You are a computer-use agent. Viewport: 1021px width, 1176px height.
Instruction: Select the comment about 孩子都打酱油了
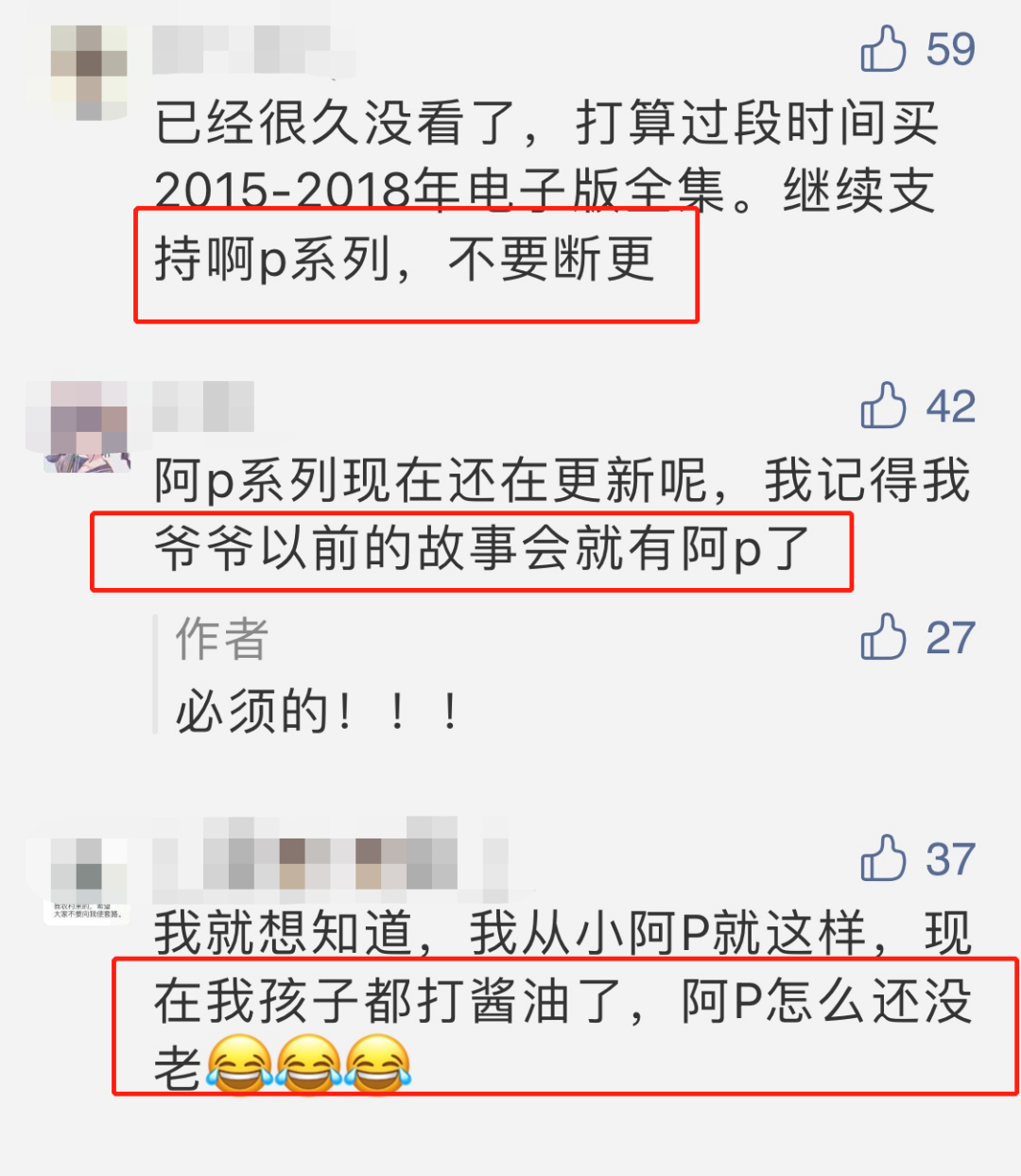click(562, 1001)
